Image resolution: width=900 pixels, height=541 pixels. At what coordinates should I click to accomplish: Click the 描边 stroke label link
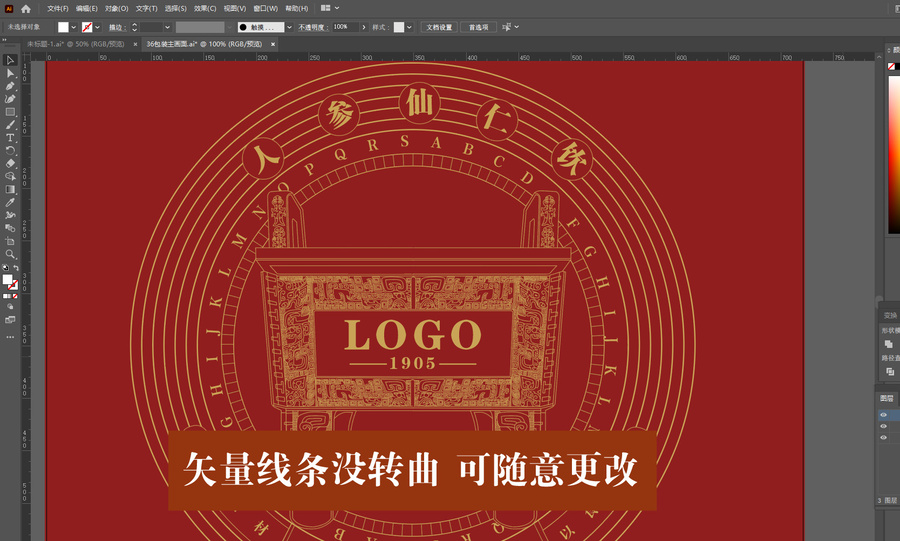click(x=118, y=27)
